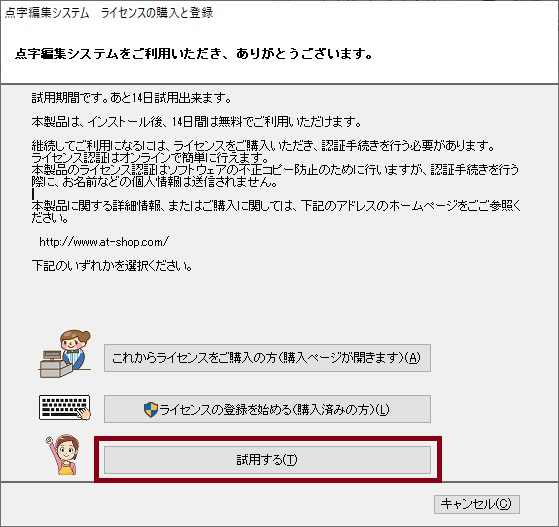Image resolution: width=559 pixels, height=527 pixels.
Task: Cancel the dialog with キャンセル(C)
Action: [x=476, y=504]
